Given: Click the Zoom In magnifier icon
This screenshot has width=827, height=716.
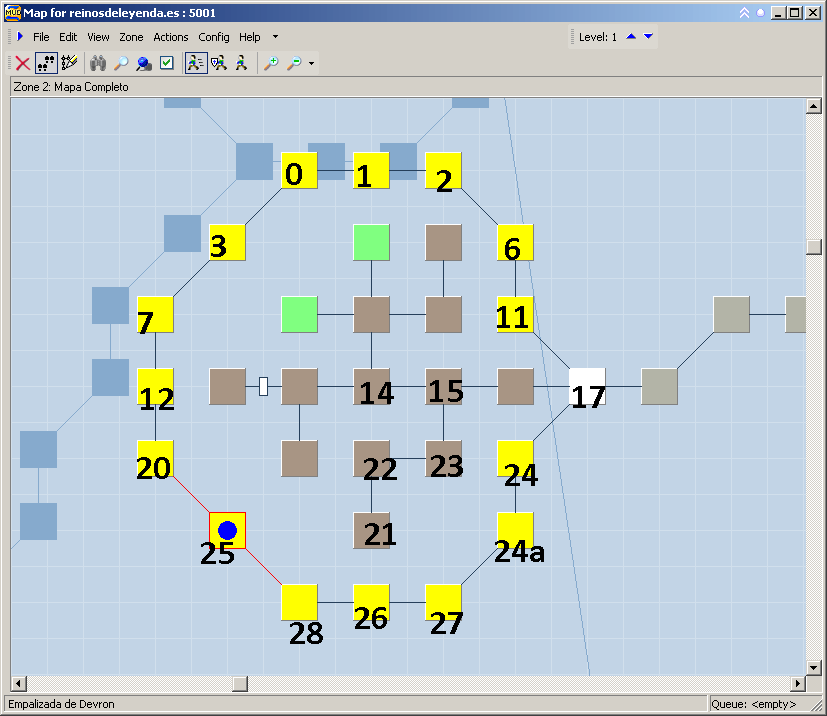Looking at the screenshot, I should 270,63.
